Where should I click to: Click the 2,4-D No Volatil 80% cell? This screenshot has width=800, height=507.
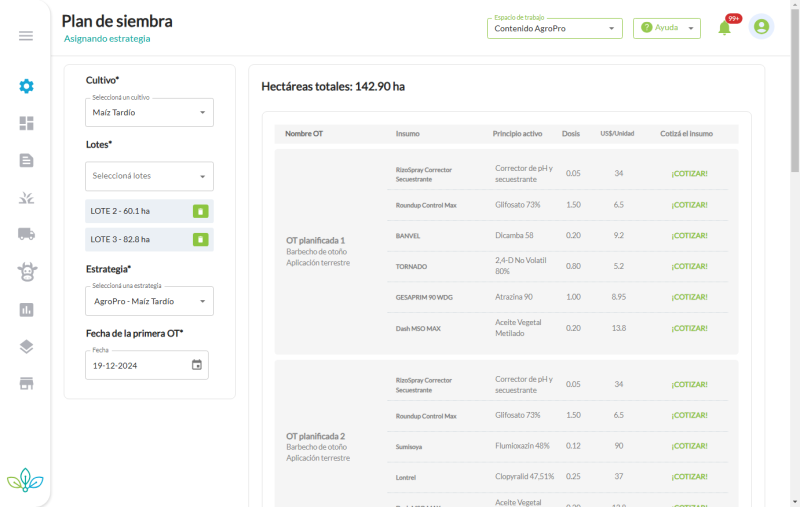[520, 266]
